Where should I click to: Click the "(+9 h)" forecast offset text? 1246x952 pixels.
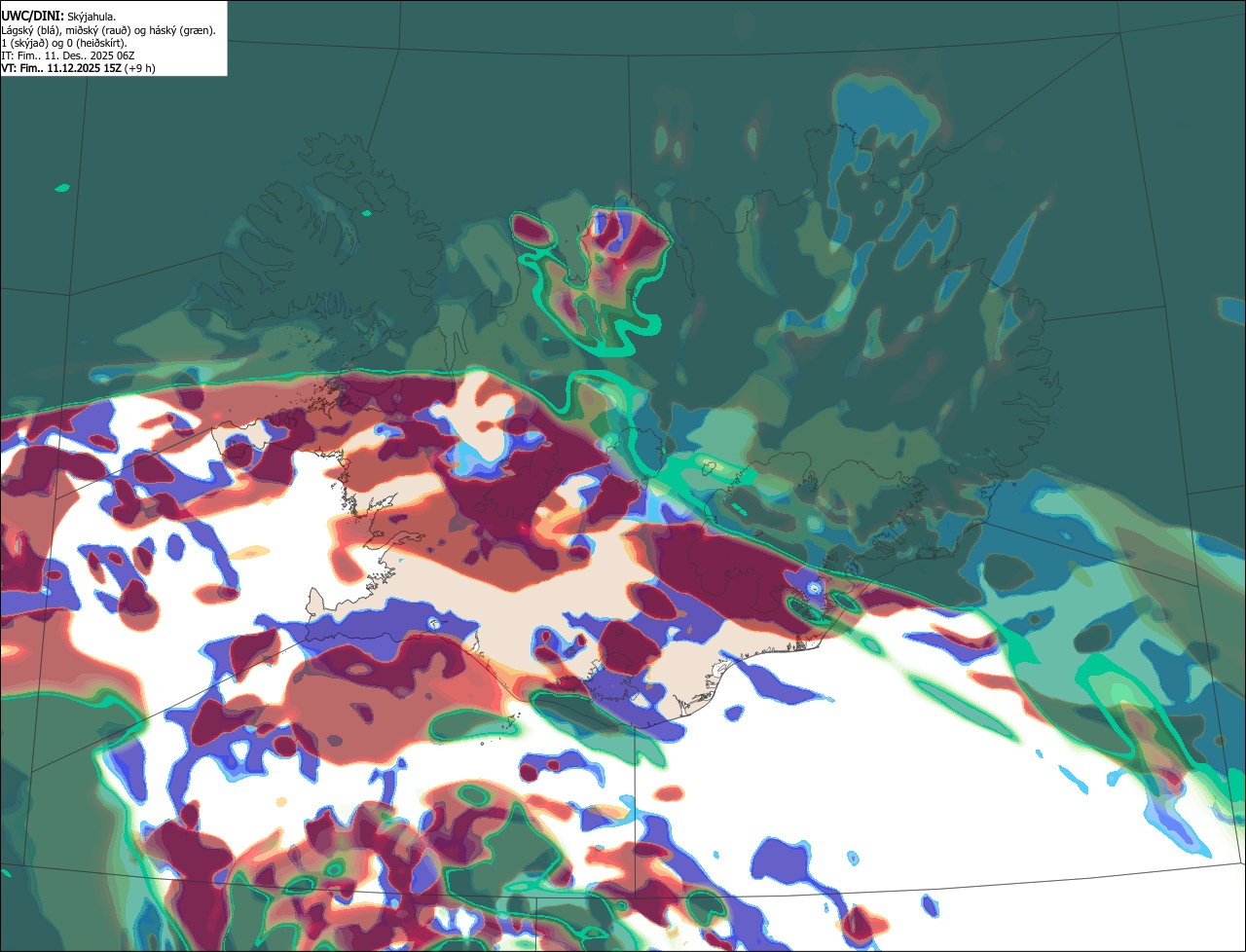140,68
